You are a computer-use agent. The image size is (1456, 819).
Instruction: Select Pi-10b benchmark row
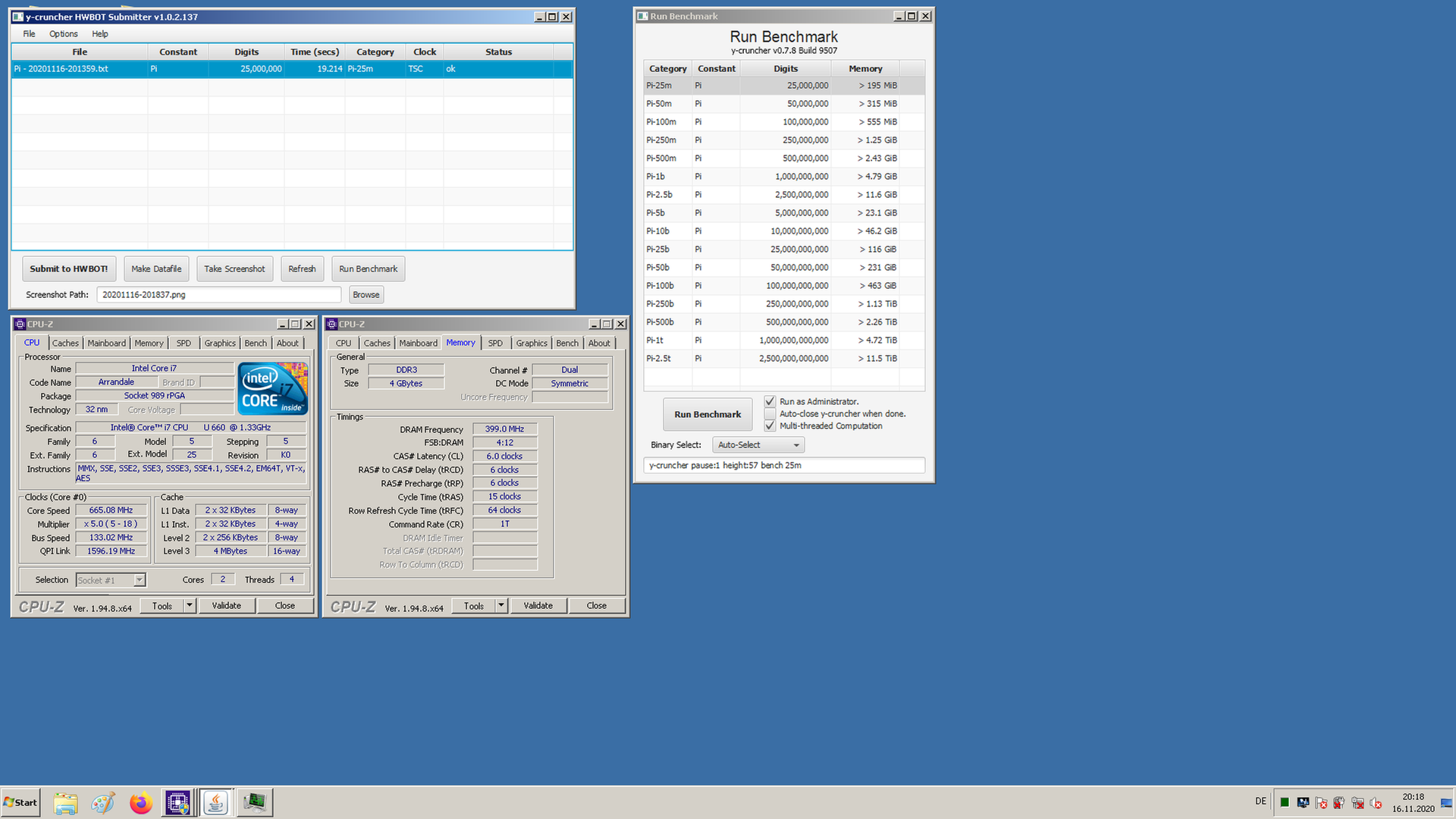(x=784, y=231)
